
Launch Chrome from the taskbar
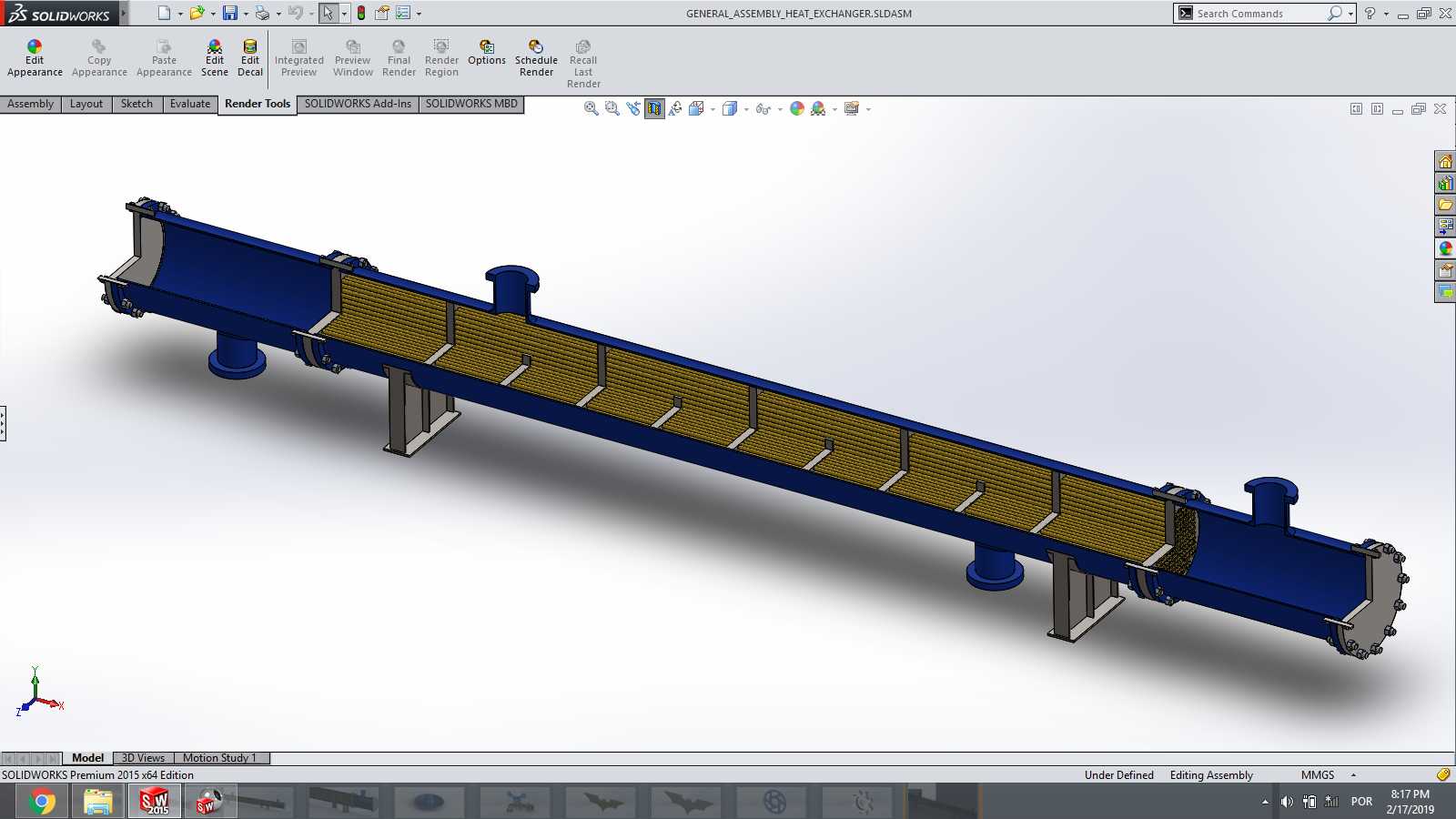point(40,802)
